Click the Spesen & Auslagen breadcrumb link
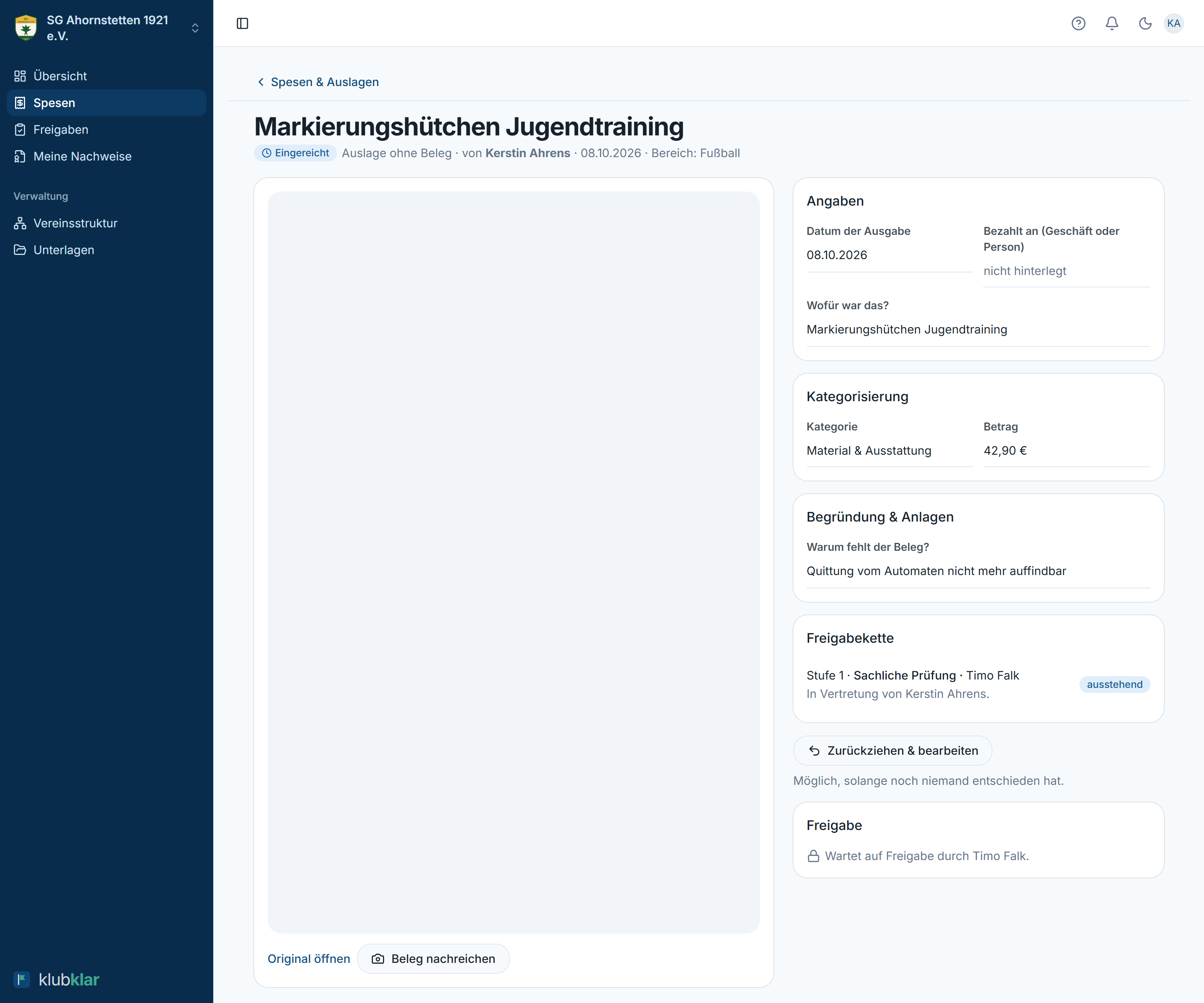 pos(324,82)
